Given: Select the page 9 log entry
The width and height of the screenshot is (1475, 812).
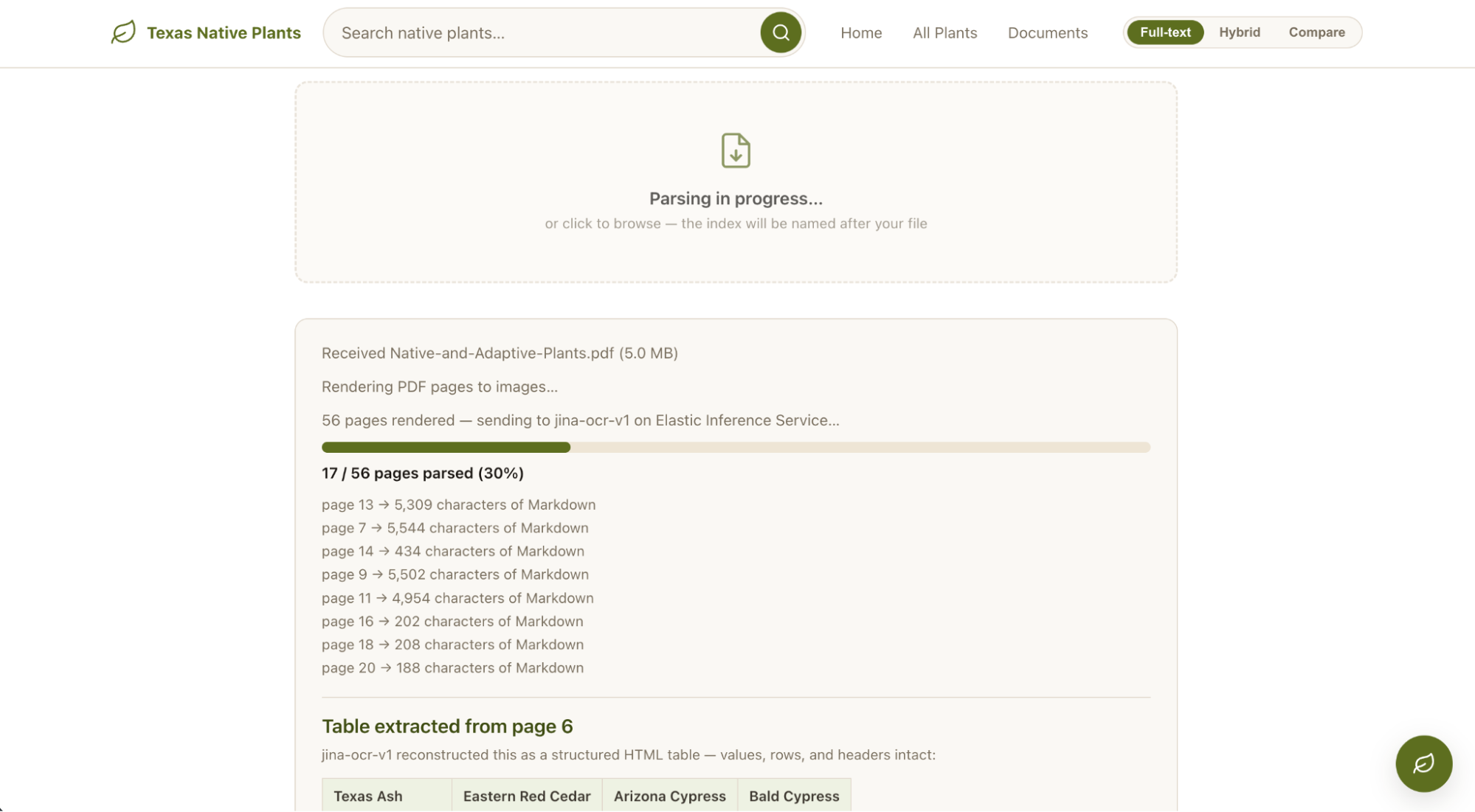Looking at the screenshot, I should 455,575.
